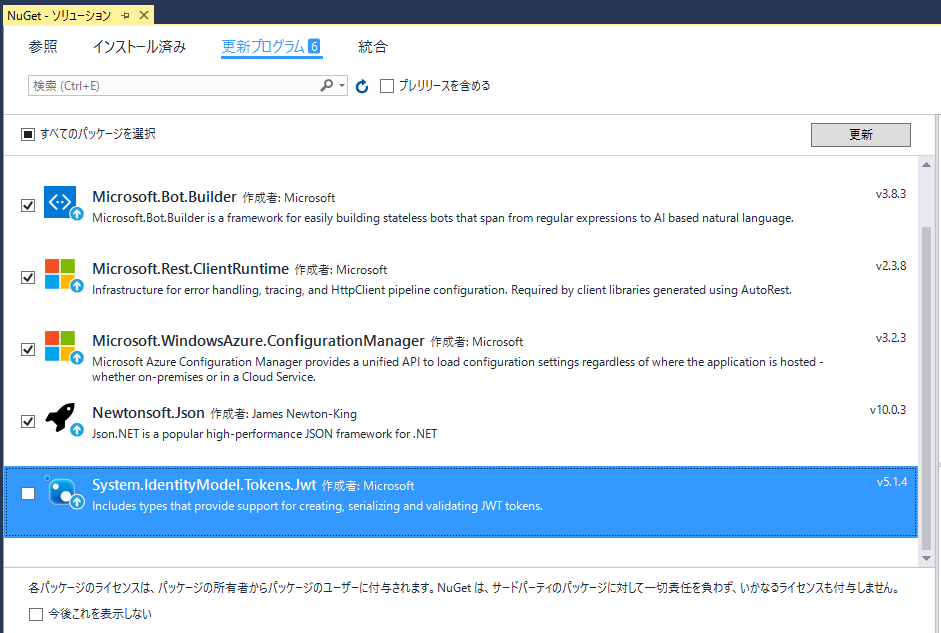Screen dimensions: 941x633
Task: Select the Microsoft.WindowsAzure.ConfigurationManager package title
Action: pos(258,341)
